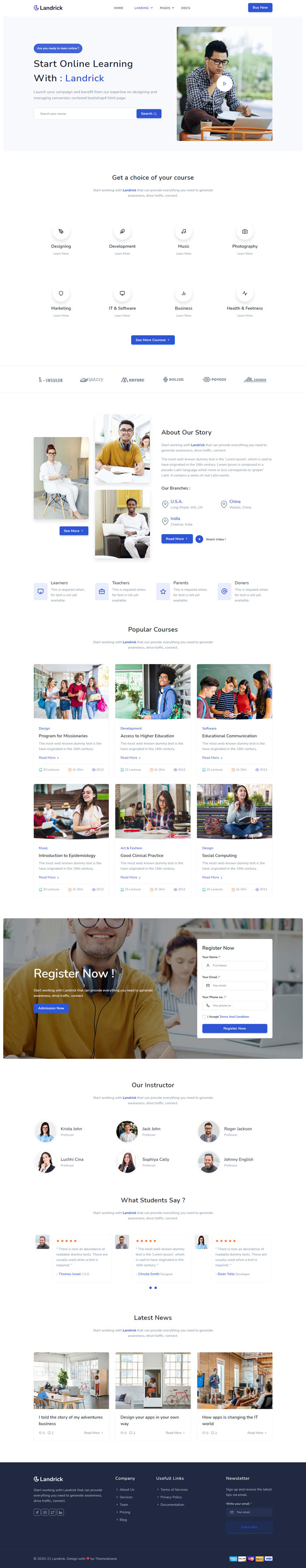Image resolution: width=306 pixels, height=1568 pixels.
Task: Open the Photography camera icon
Action: point(244,231)
